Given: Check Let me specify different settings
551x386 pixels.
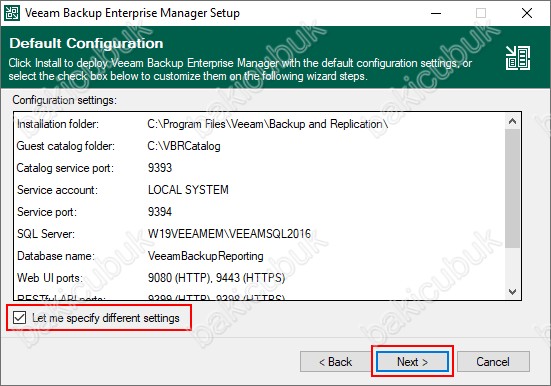Looking at the screenshot, I should pyautogui.click(x=19, y=318).
